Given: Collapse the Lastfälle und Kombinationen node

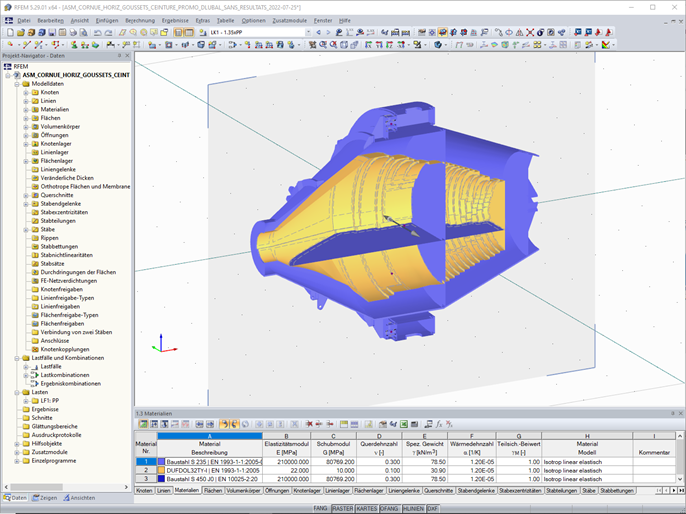Looking at the screenshot, I should click(17, 358).
